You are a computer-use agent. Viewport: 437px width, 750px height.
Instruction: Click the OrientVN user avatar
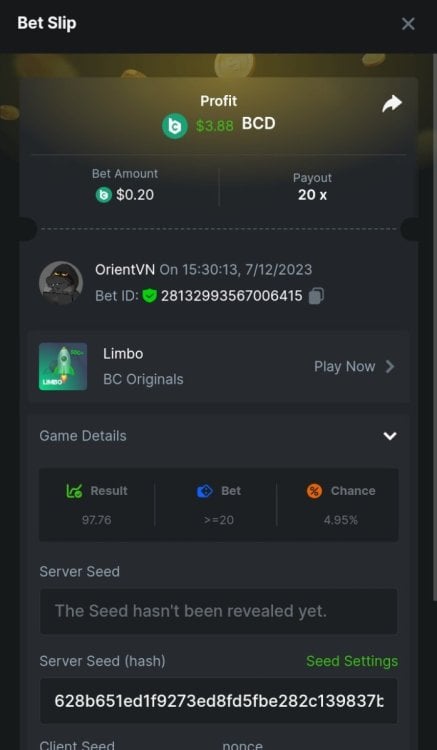point(61,283)
